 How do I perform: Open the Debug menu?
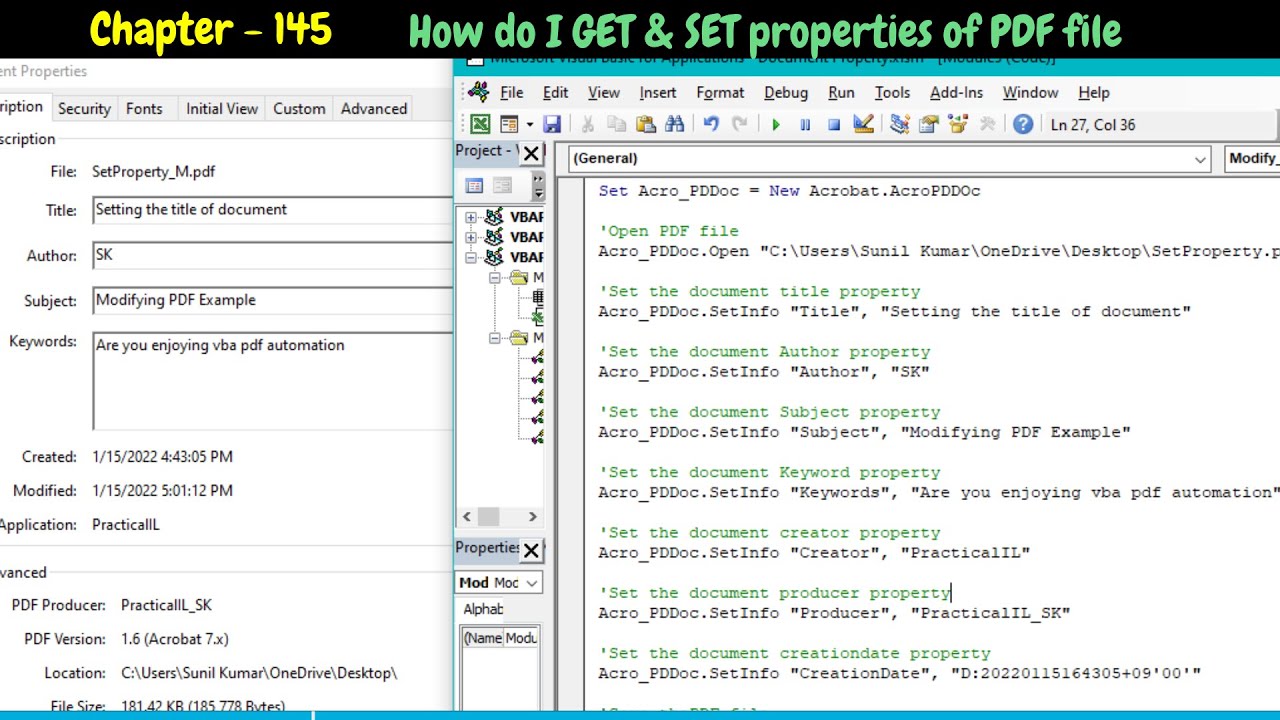786,92
